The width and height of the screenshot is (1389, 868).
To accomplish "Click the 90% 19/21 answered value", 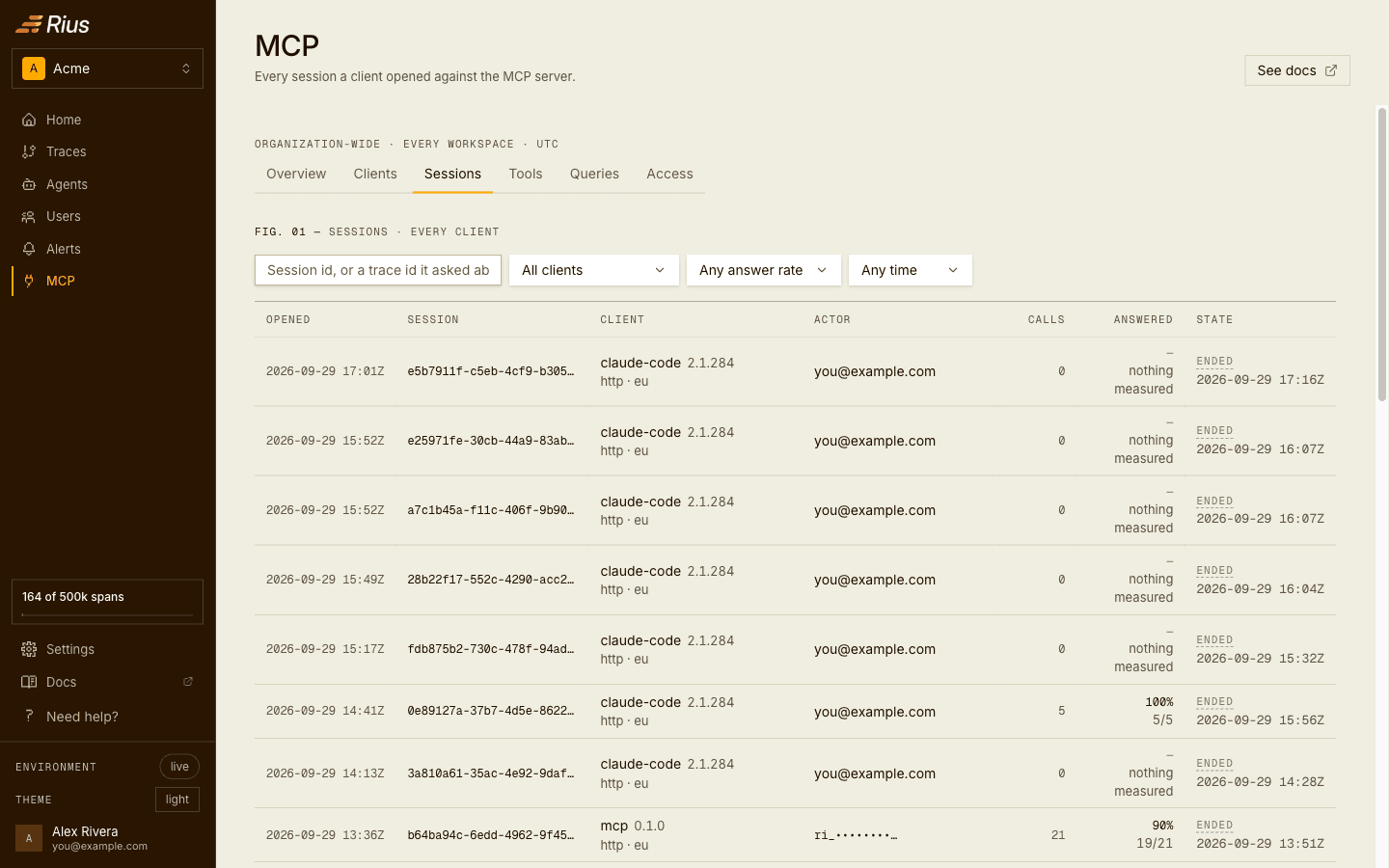I will click(1155, 834).
